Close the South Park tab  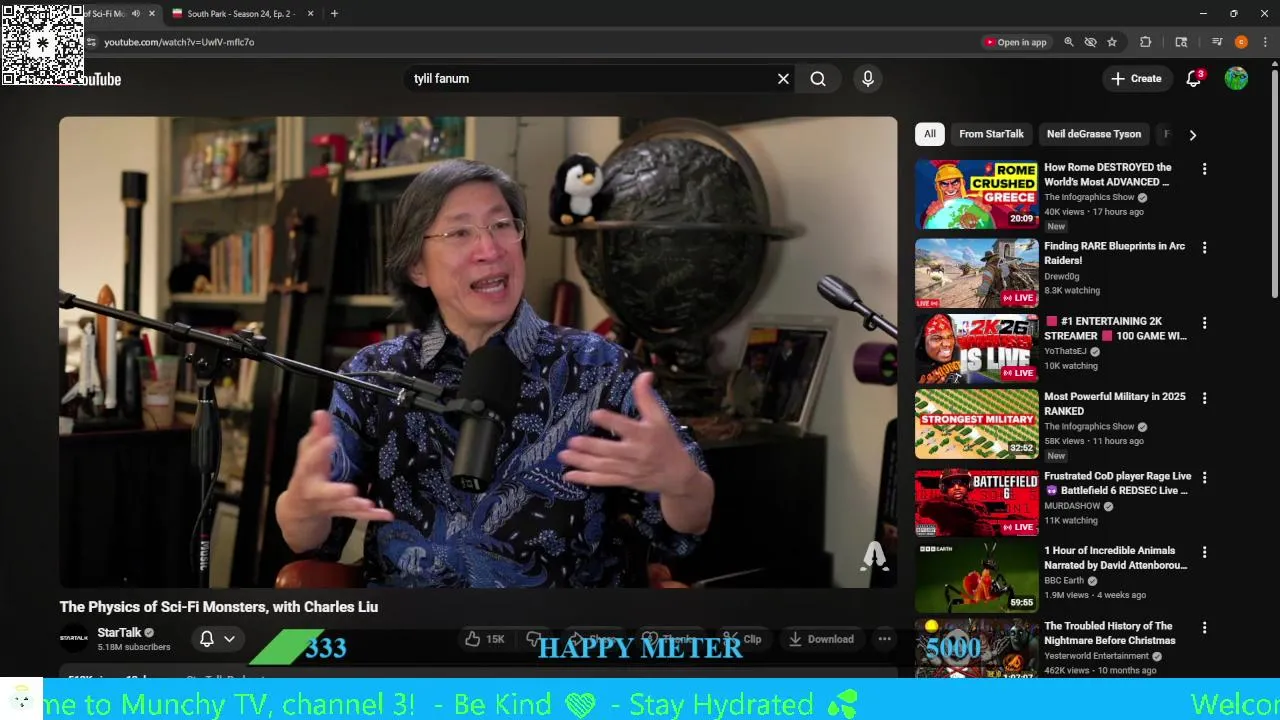click(310, 14)
